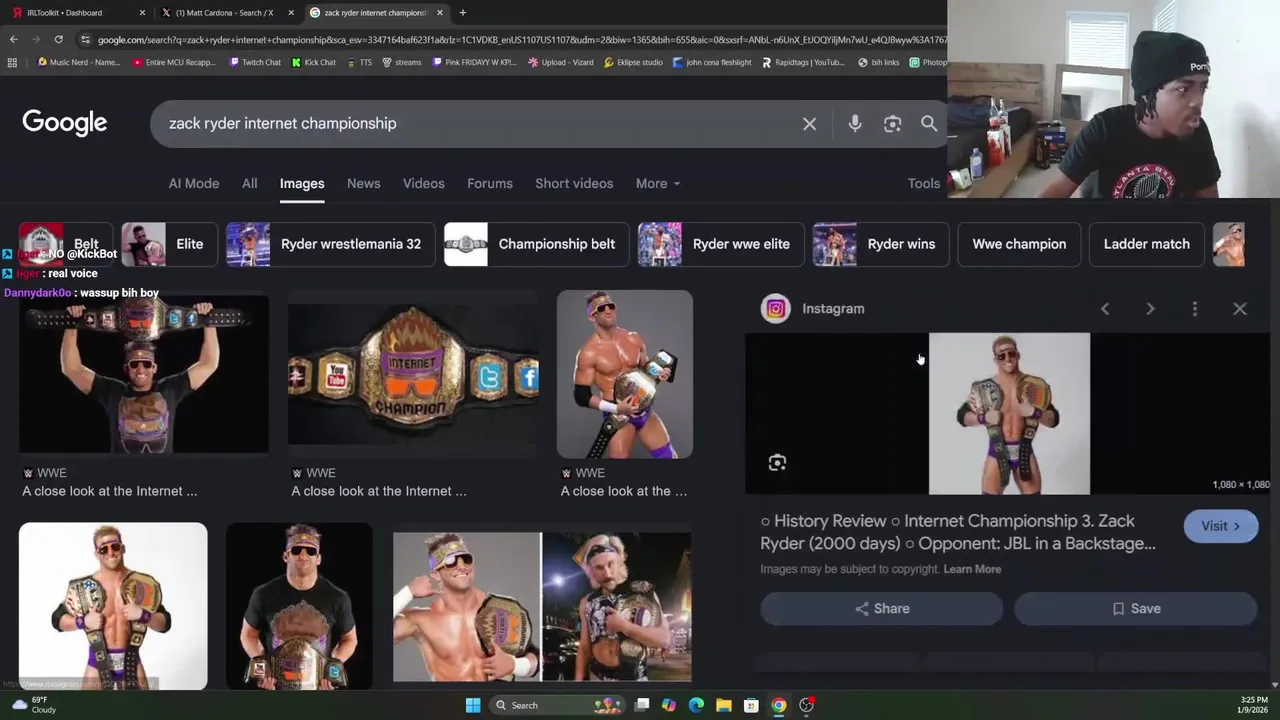This screenshot has width=1280, height=720.
Task: Filter by Ryder wwe elite chip
Action: coord(720,244)
